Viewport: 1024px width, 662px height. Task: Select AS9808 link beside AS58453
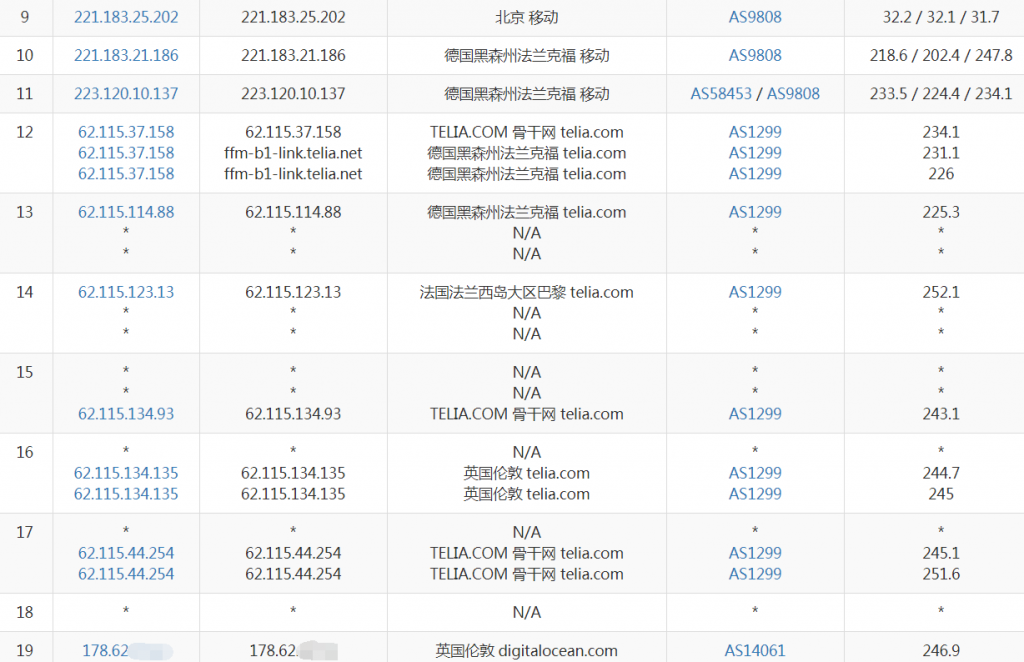click(x=793, y=93)
